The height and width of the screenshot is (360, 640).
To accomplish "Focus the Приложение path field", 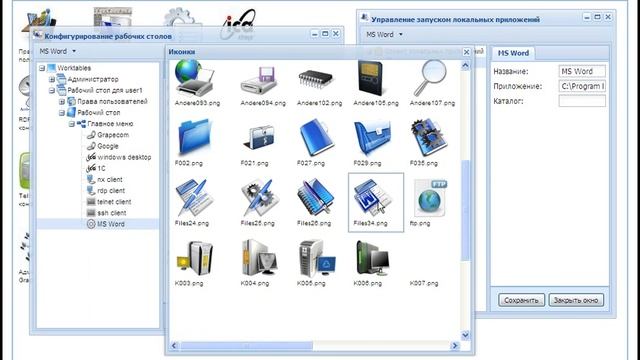I will coord(582,86).
